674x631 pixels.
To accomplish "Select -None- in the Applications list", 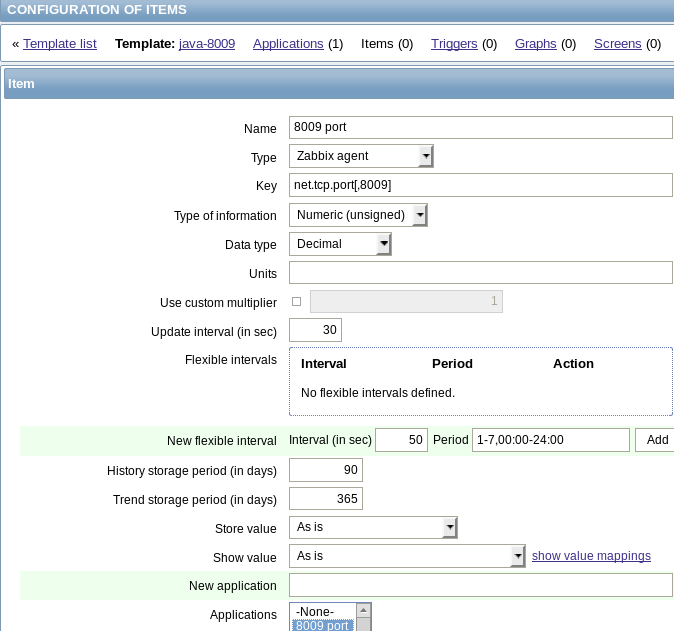I will tap(323, 612).
